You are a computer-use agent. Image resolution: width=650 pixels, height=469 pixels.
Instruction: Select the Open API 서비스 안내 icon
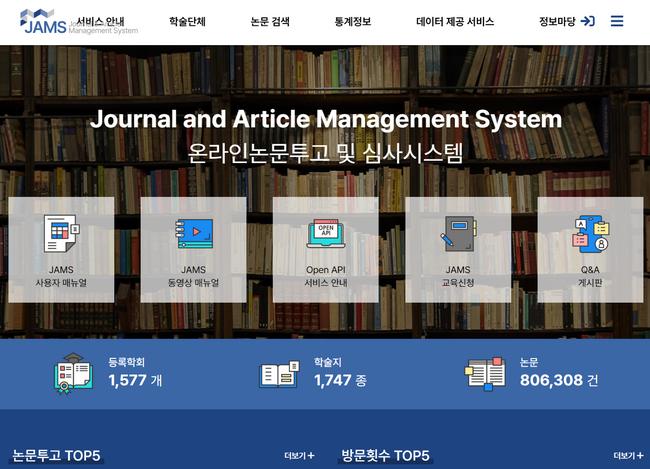(x=325, y=234)
